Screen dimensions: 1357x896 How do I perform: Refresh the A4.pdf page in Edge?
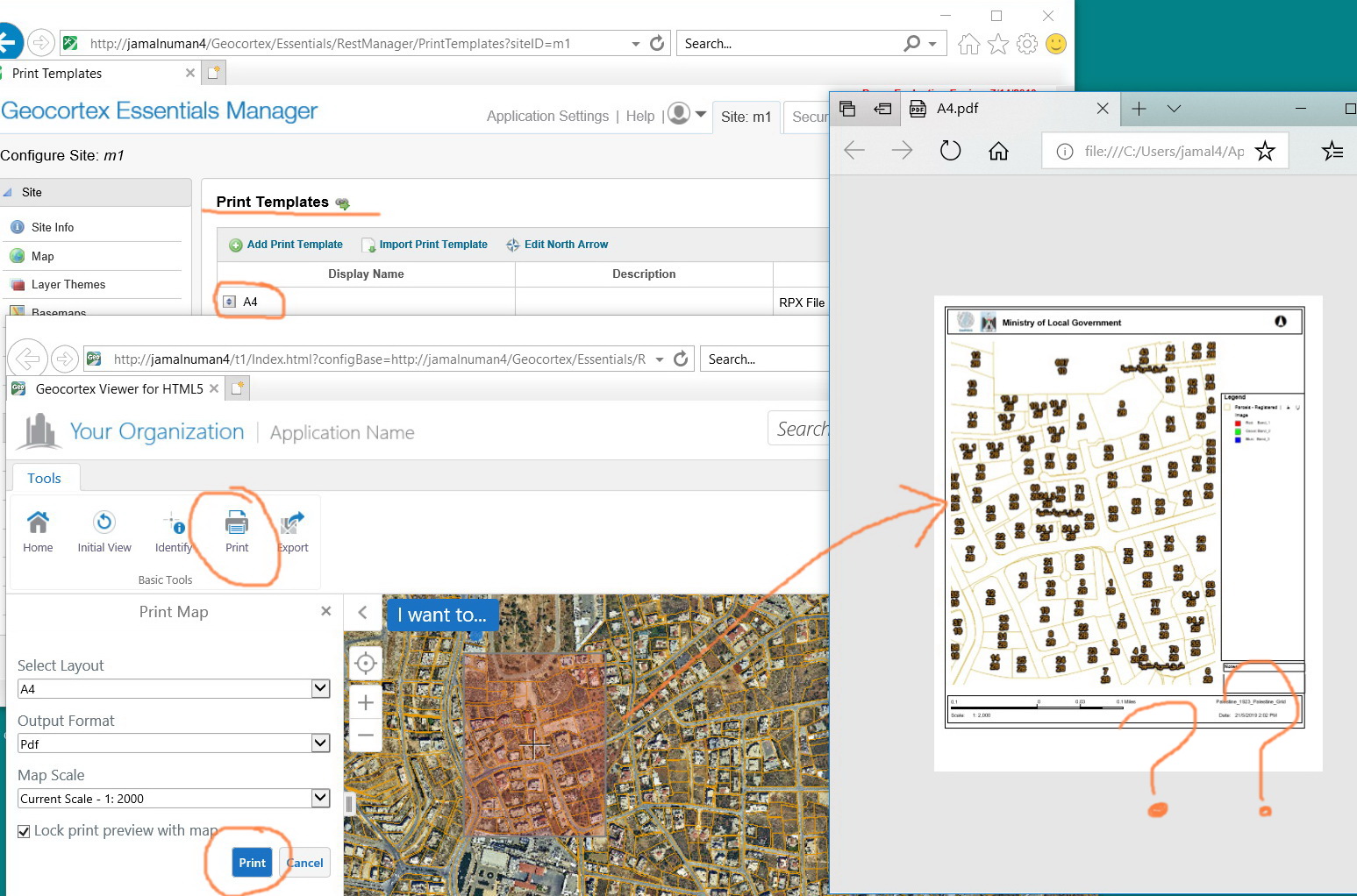[950, 151]
